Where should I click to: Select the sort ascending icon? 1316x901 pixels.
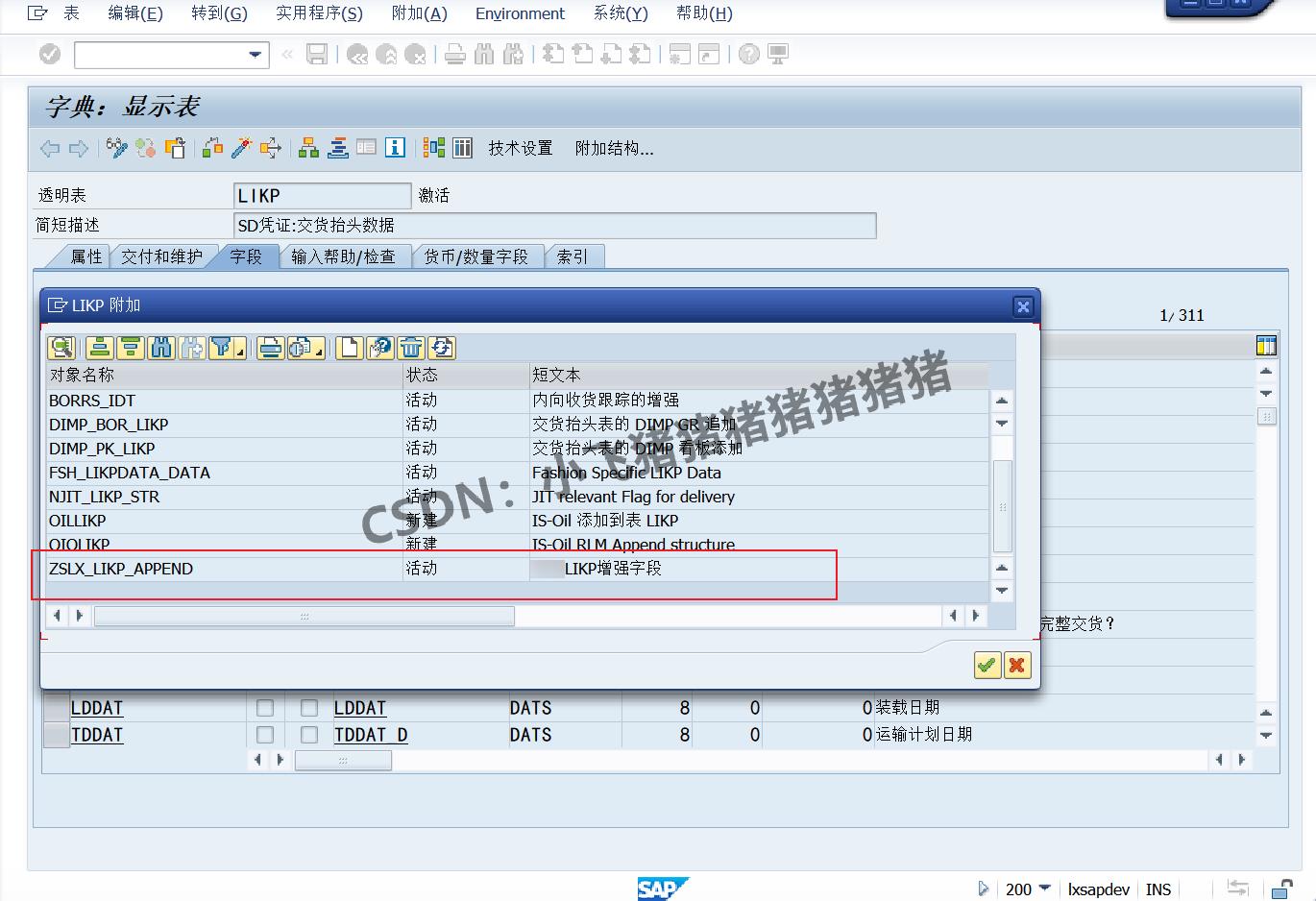(100, 348)
